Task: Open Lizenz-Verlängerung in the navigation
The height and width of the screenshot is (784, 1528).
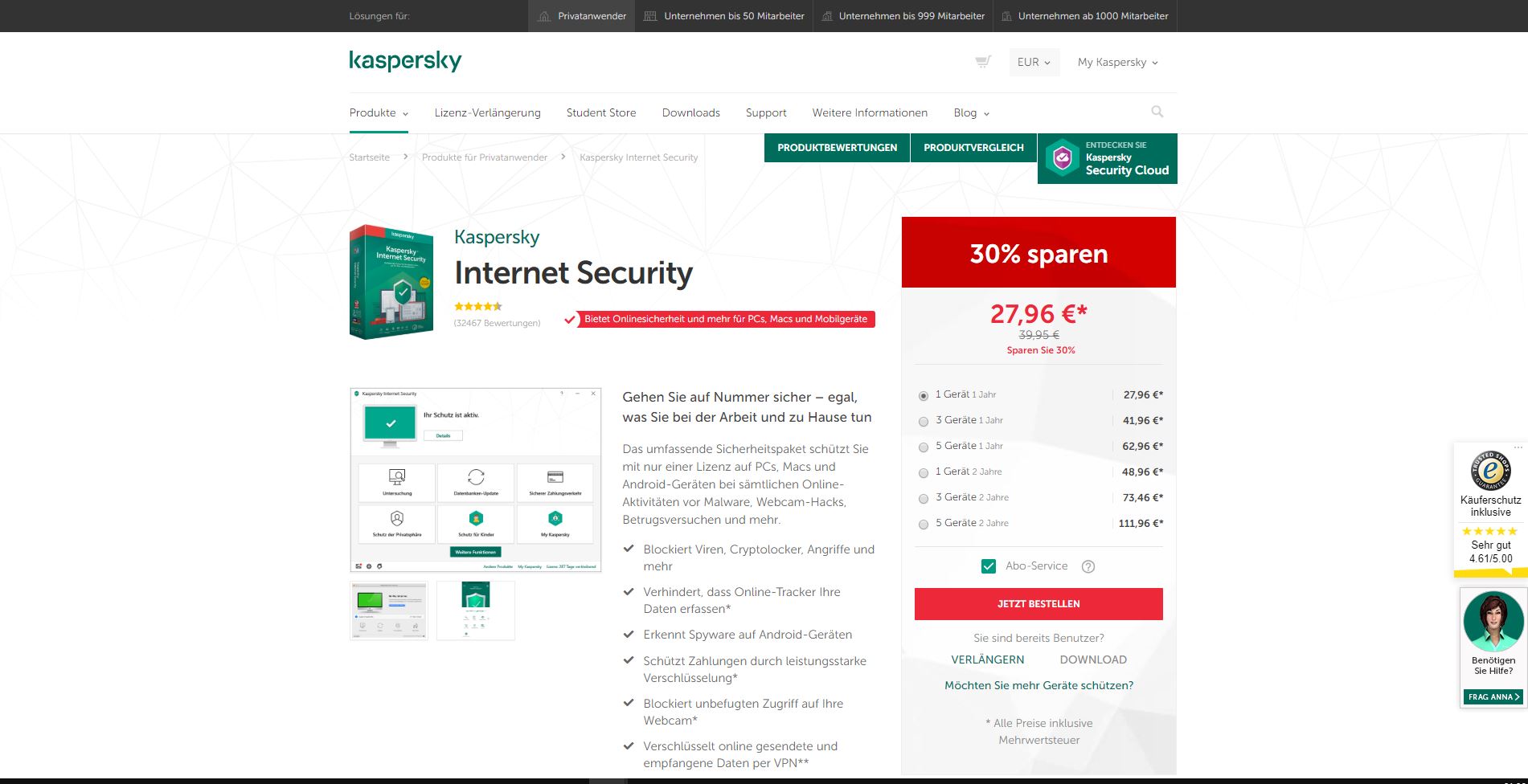Action: click(x=488, y=112)
